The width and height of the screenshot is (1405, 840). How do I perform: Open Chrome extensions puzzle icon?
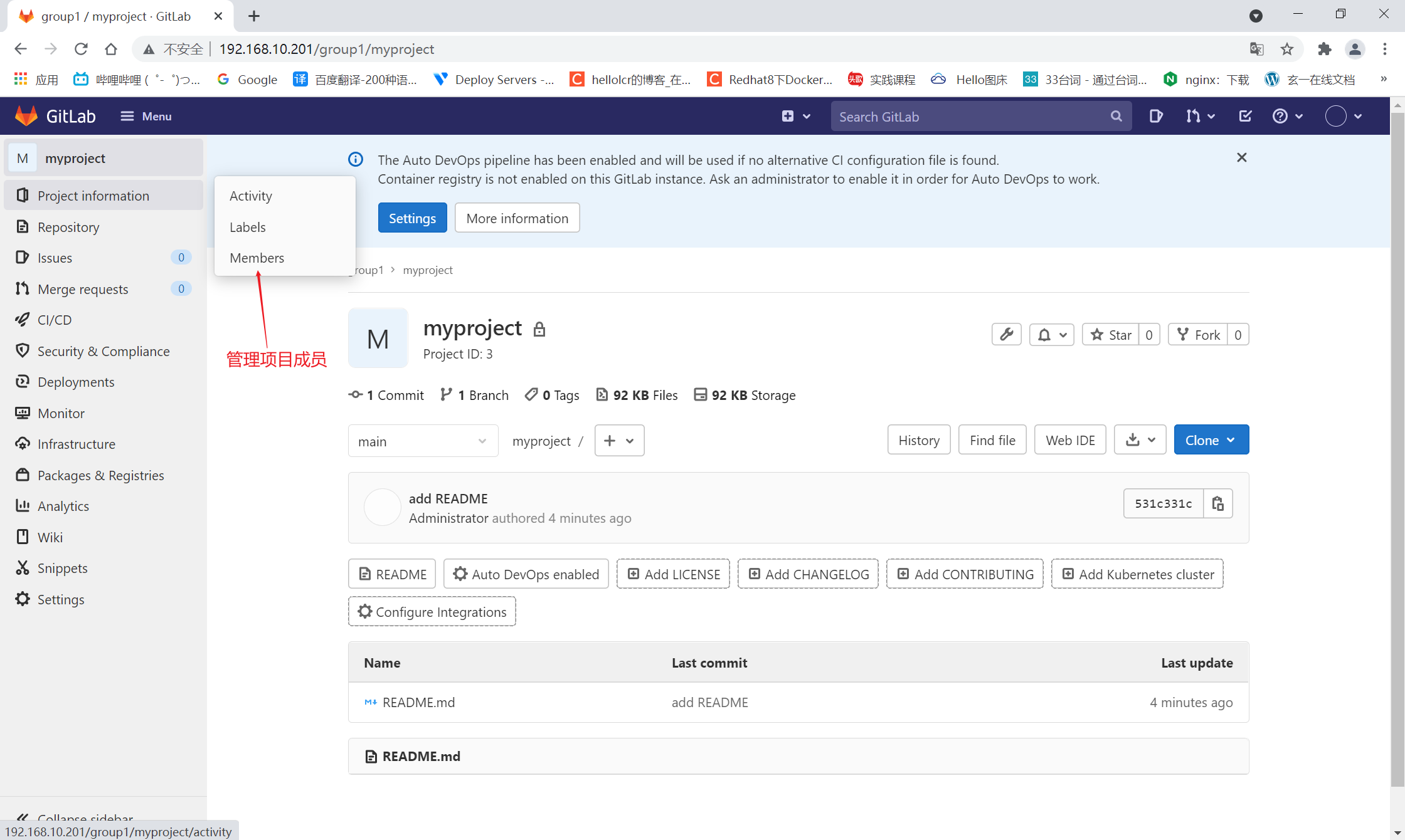tap(1324, 49)
